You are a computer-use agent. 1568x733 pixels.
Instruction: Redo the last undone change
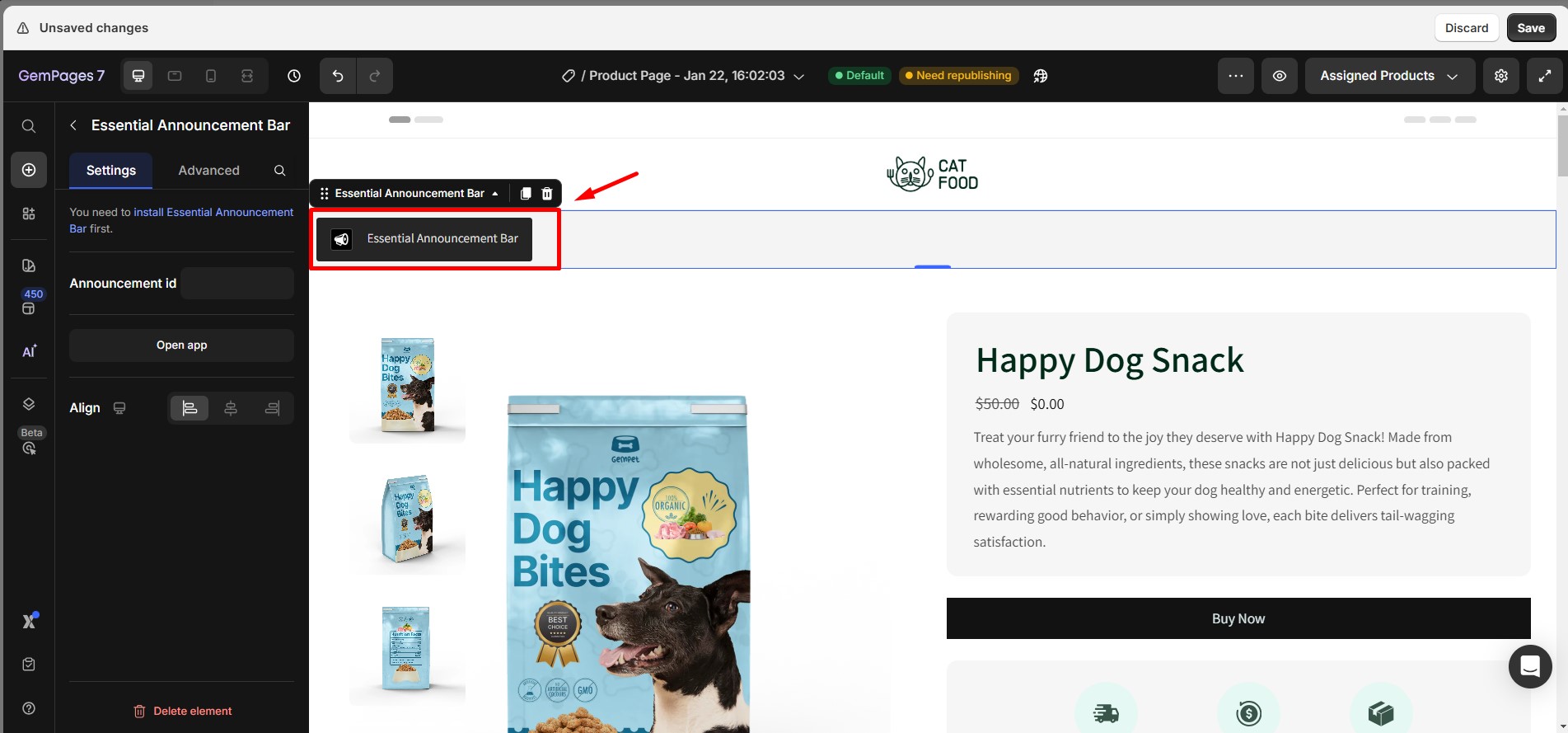[x=375, y=76]
